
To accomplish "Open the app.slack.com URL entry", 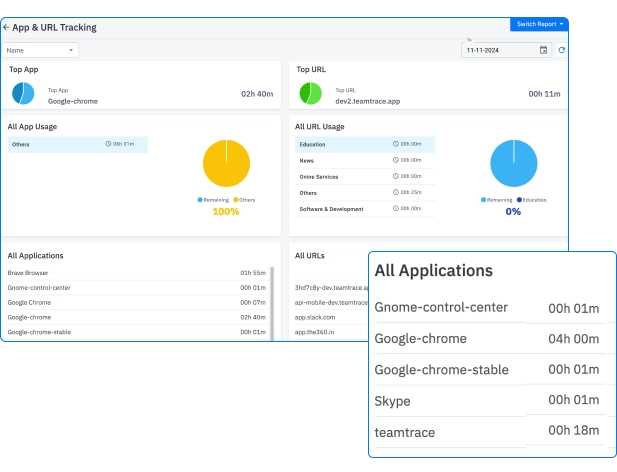I will [315, 317].
